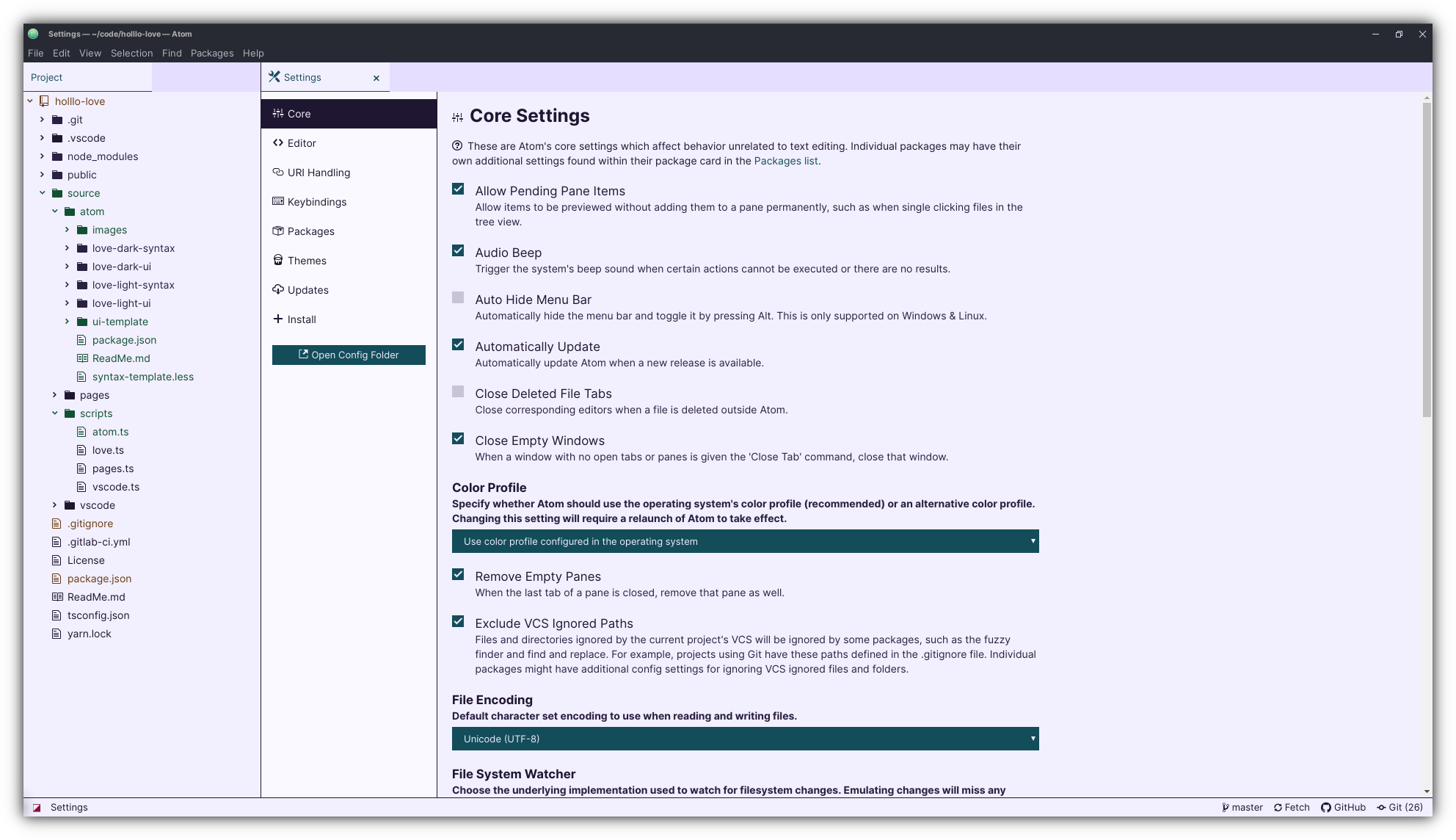This screenshot has height=840, width=1456.
Task: Open Packages settings panel
Action: tap(311, 231)
